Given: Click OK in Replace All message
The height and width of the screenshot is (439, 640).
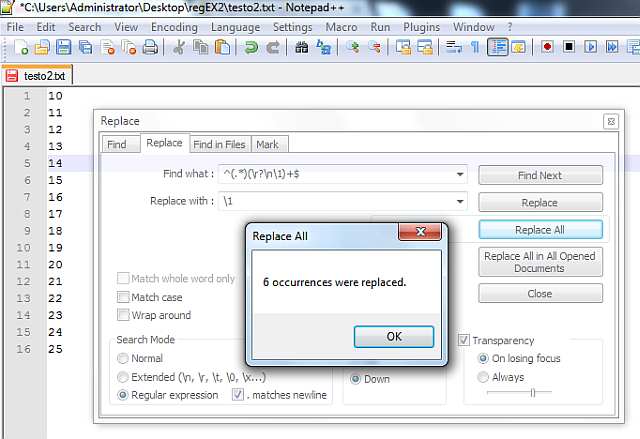Looking at the screenshot, I should pos(394,337).
